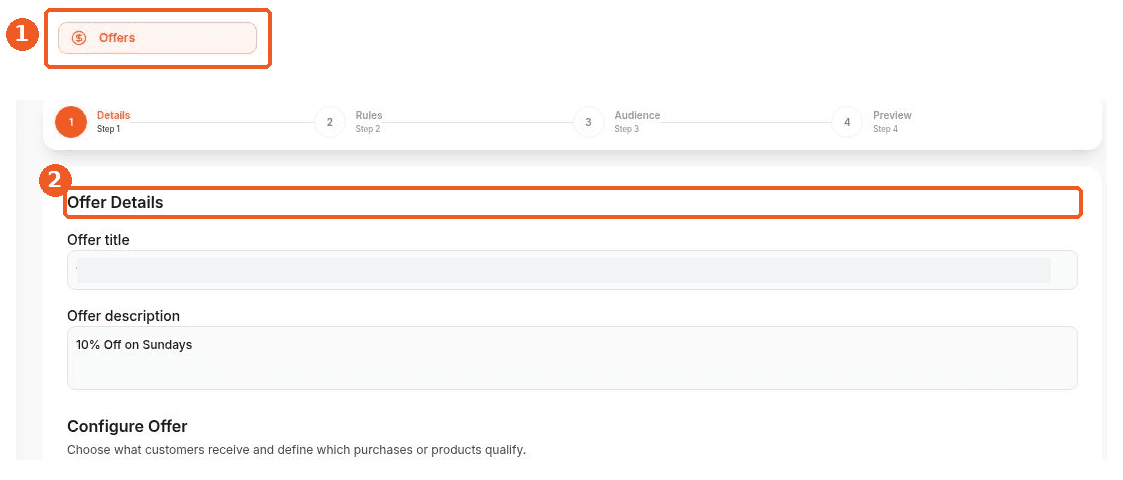This screenshot has height=480, width=1123.
Task: Click the "Offer Details" heading
Action: pos(115,203)
